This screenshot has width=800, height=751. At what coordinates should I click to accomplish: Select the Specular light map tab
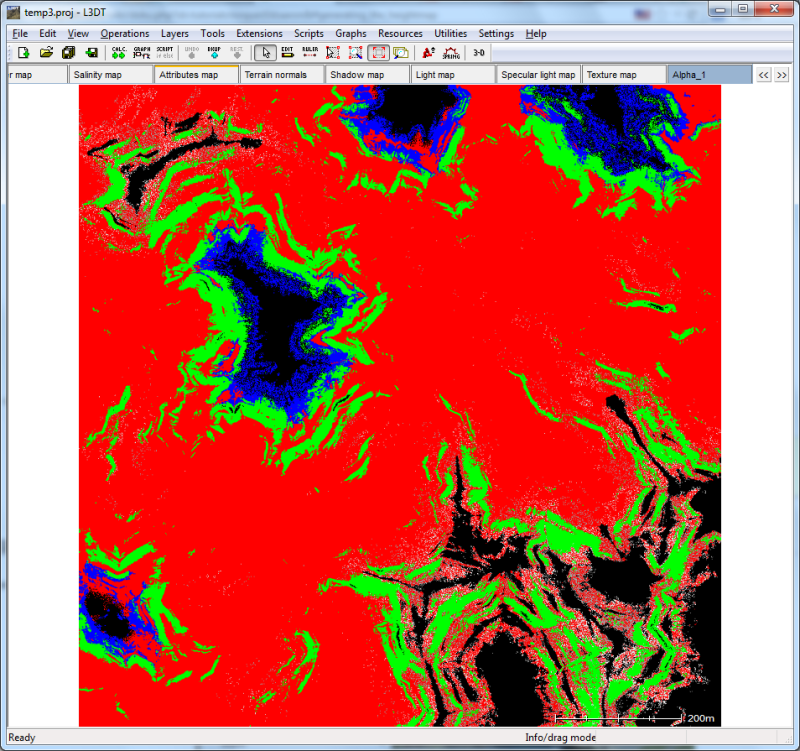tap(538, 75)
